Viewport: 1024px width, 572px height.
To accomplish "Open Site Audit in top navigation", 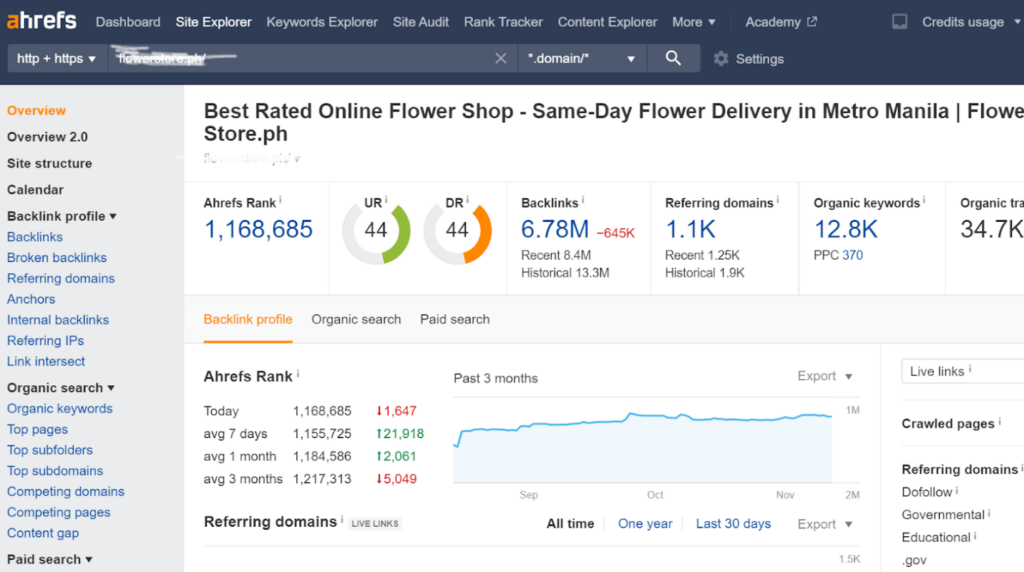I will click(421, 22).
